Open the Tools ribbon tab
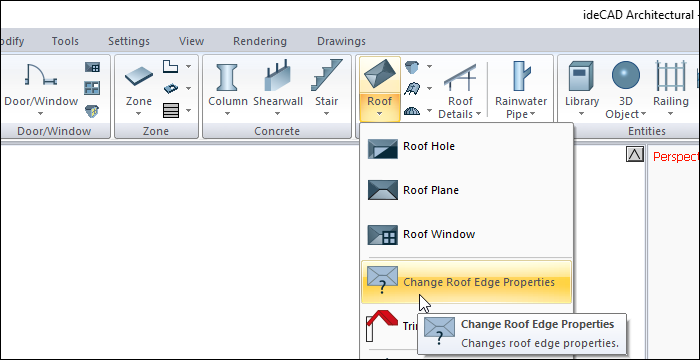 [x=65, y=41]
